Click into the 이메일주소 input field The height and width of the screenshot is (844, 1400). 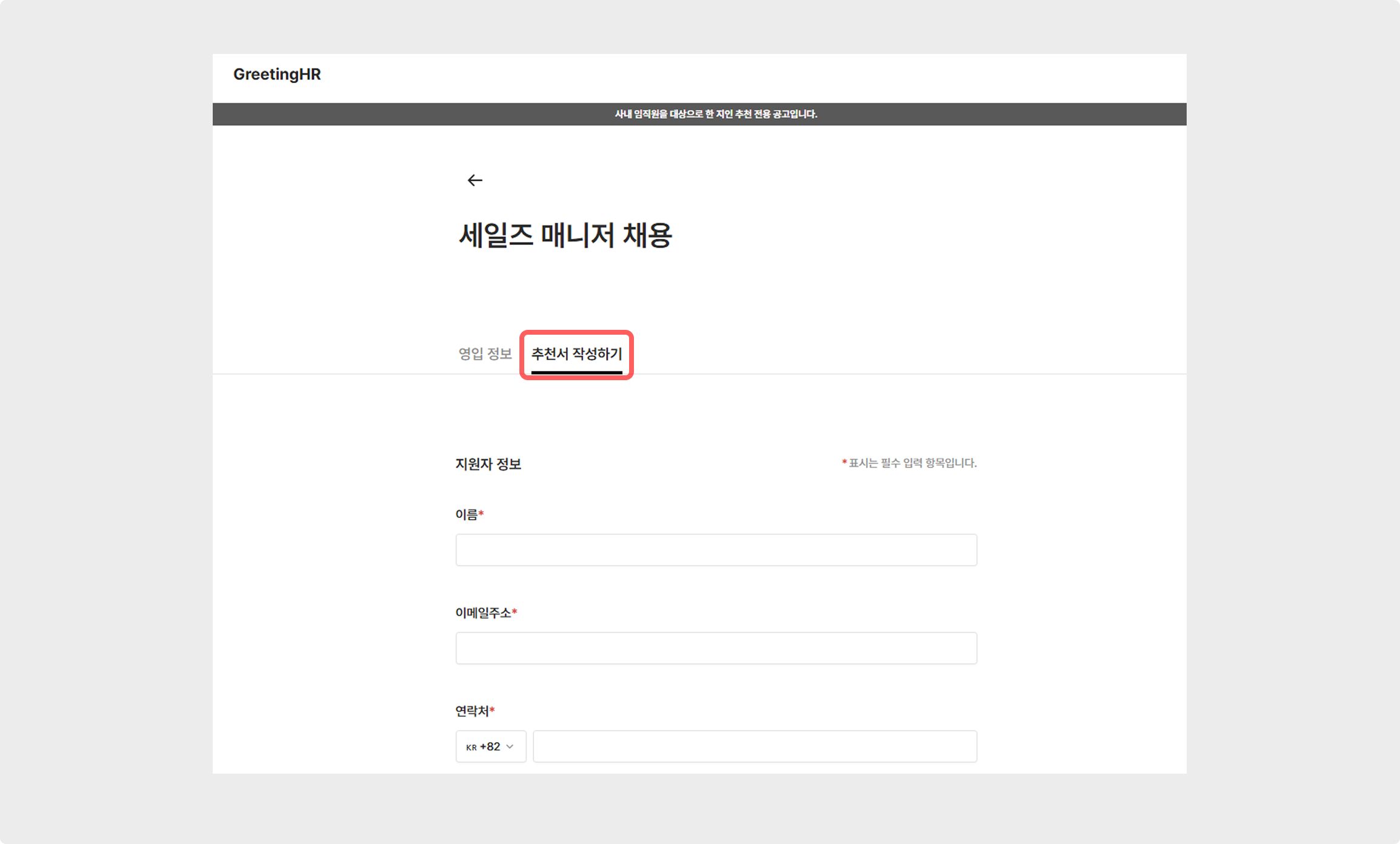pos(716,648)
